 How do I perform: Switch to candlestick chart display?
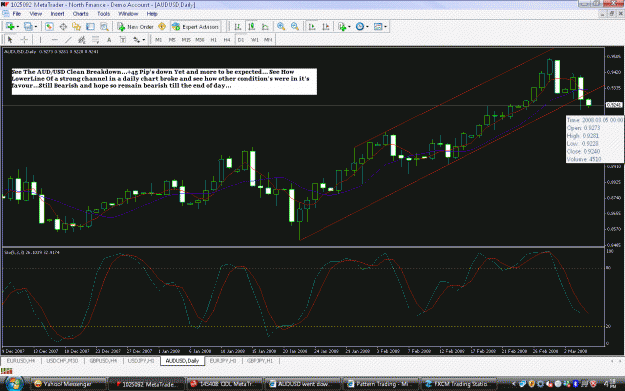[252, 27]
